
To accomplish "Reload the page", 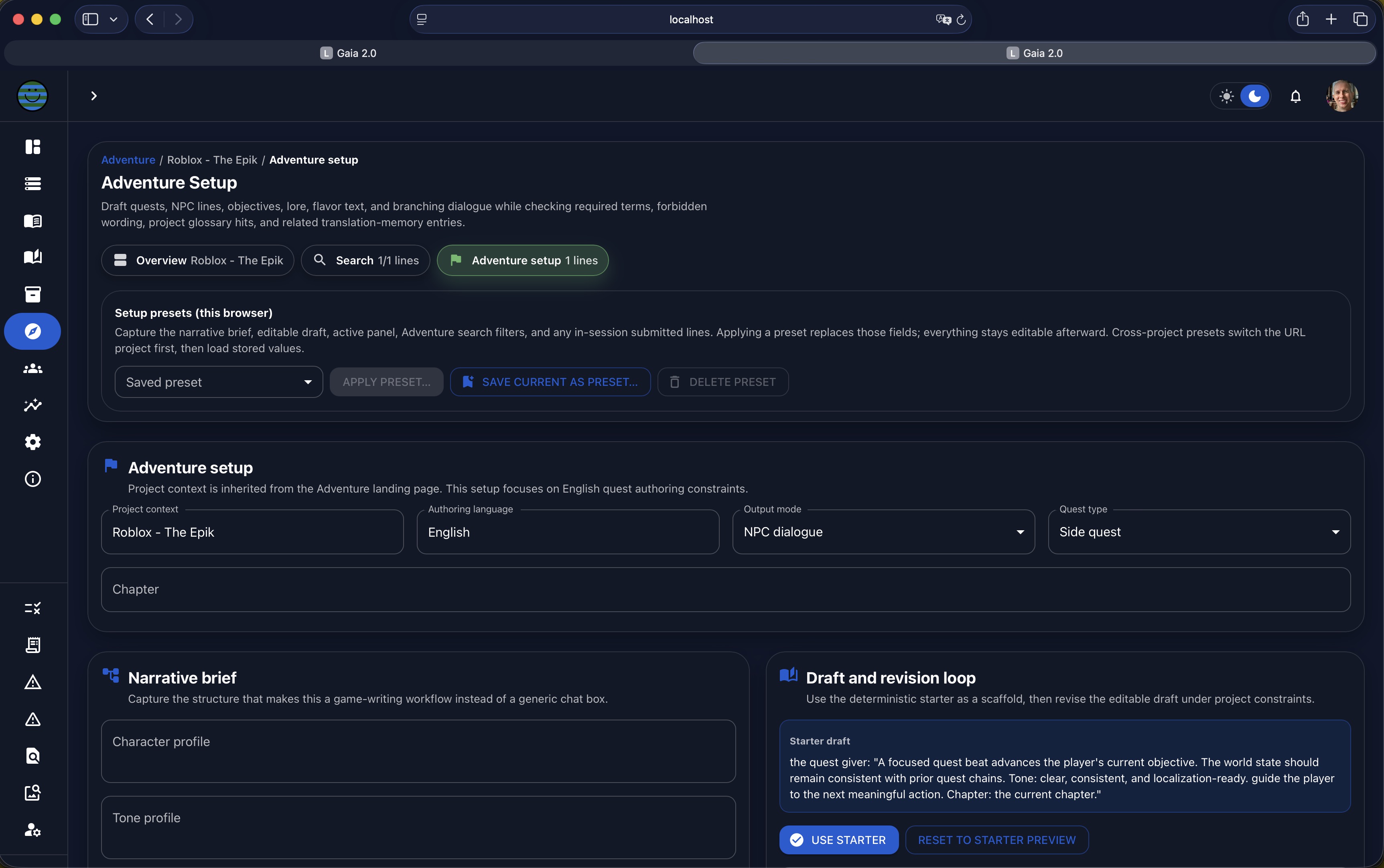I will (961, 20).
